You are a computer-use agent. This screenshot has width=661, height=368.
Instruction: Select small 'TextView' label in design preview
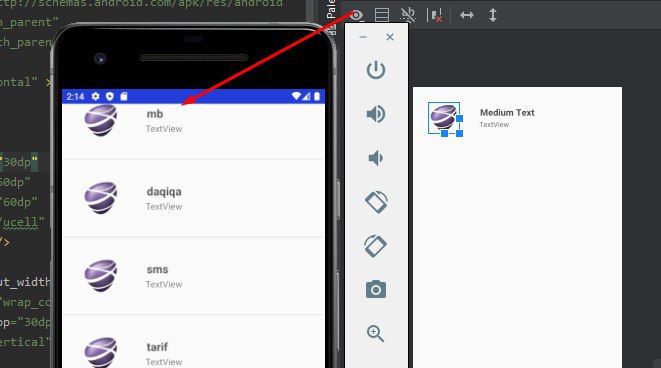(x=494, y=125)
